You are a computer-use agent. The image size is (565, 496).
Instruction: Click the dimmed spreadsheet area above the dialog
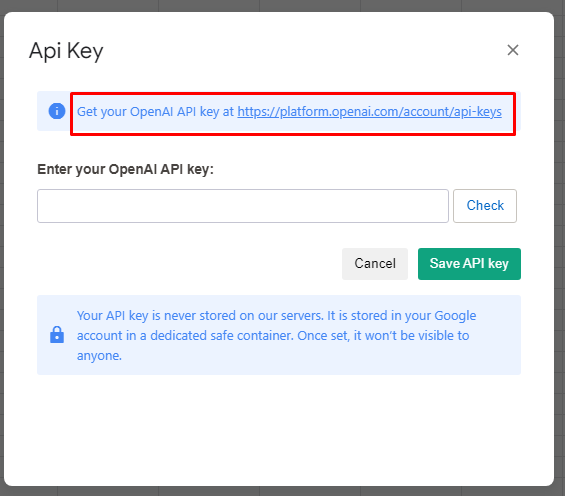(x=282, y=5)
